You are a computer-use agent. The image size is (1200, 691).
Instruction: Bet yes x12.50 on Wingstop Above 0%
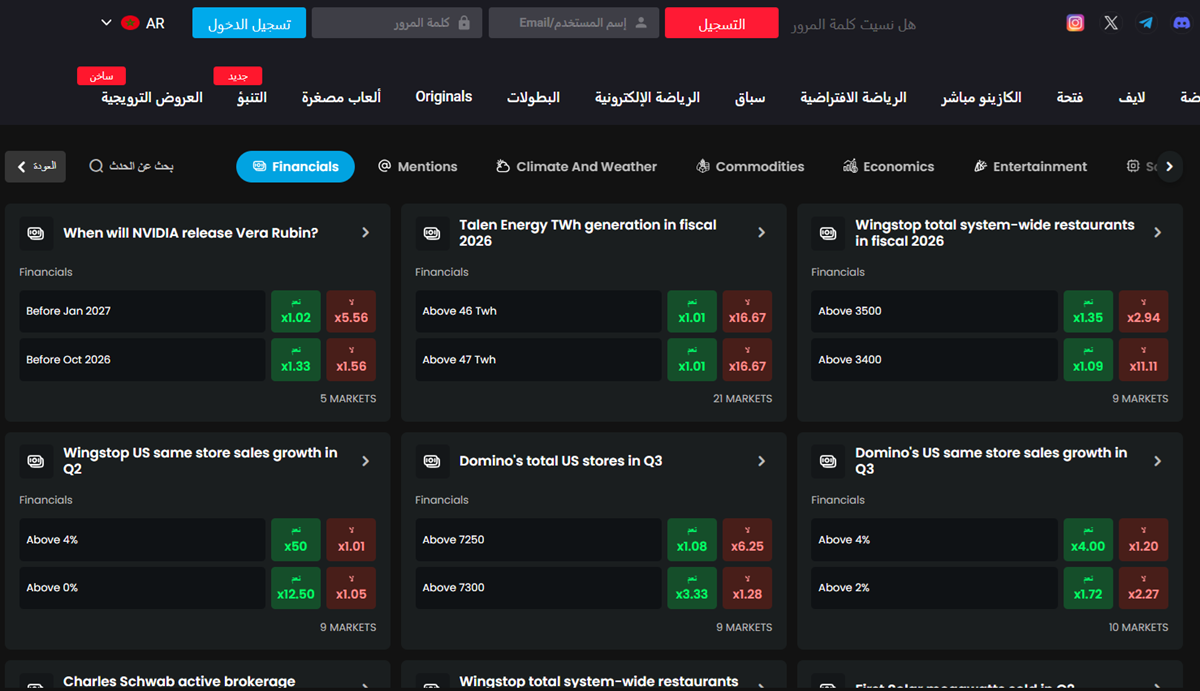tap(296, 587)
